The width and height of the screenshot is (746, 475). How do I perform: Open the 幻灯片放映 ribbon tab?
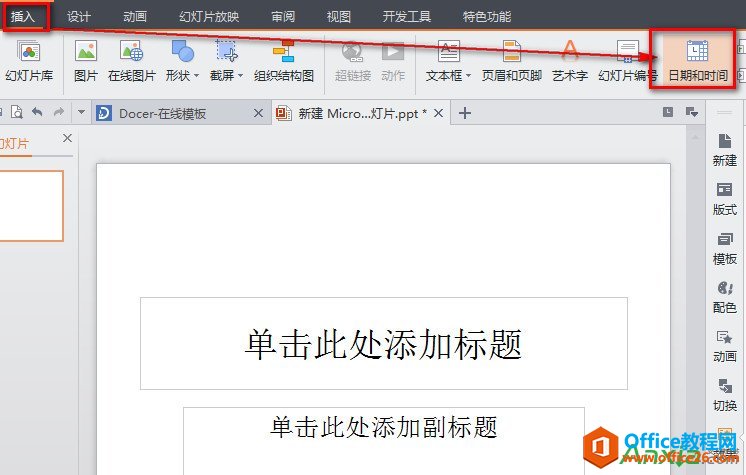(209, 17)
